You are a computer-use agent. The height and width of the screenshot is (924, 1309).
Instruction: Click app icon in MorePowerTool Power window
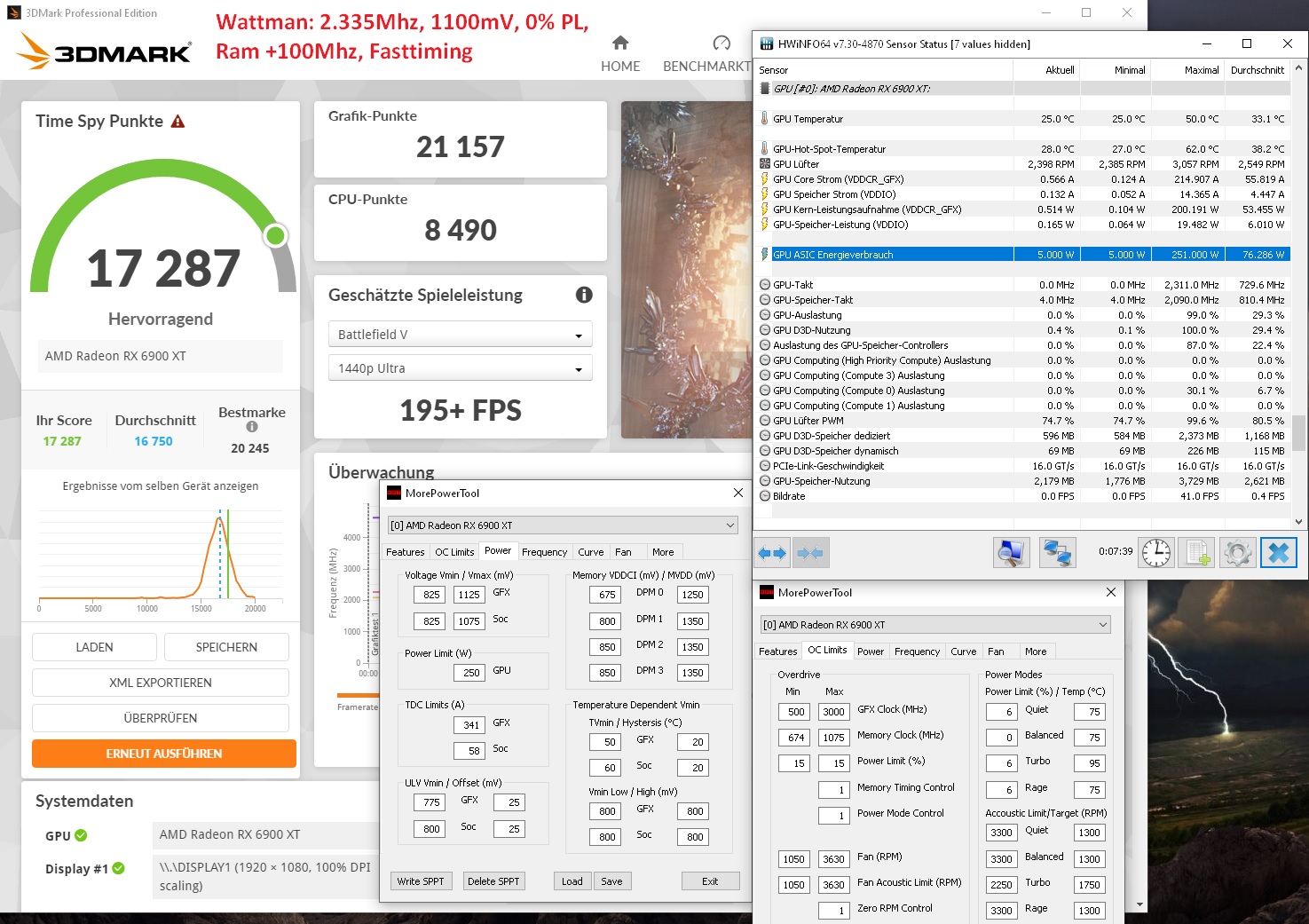(x=394, y=493)
